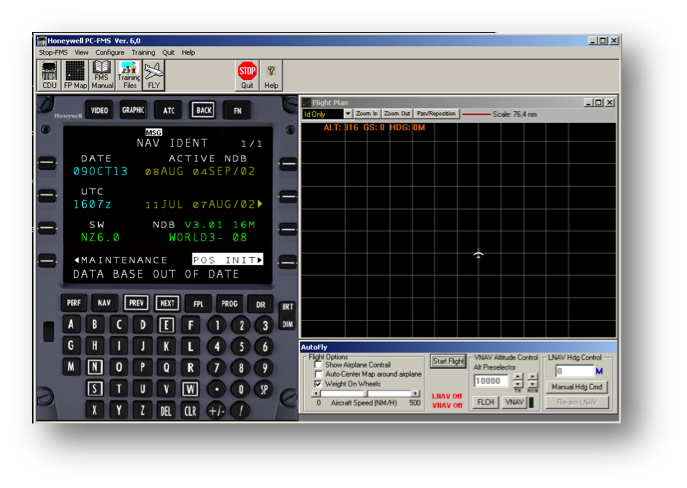Click the Manual Hdg Cmd button
This screenshot has width=687, height=488.
[577, 387]
